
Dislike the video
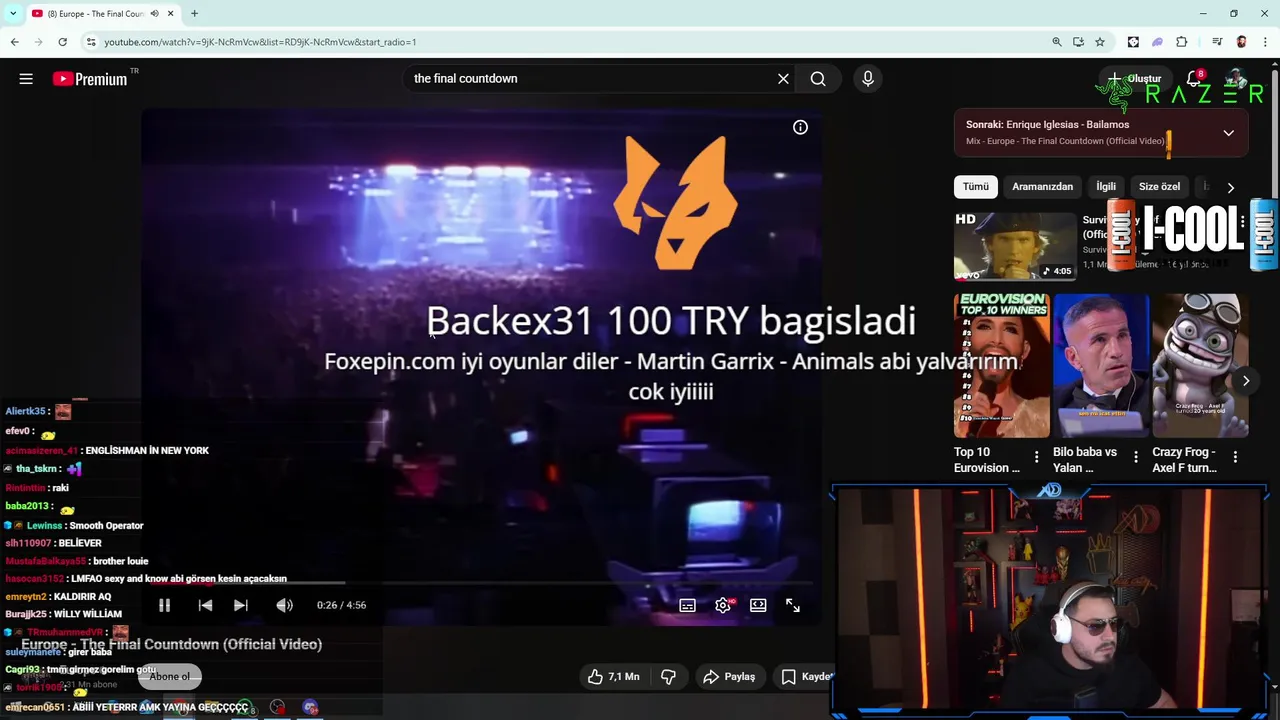[x=668, y=677]
